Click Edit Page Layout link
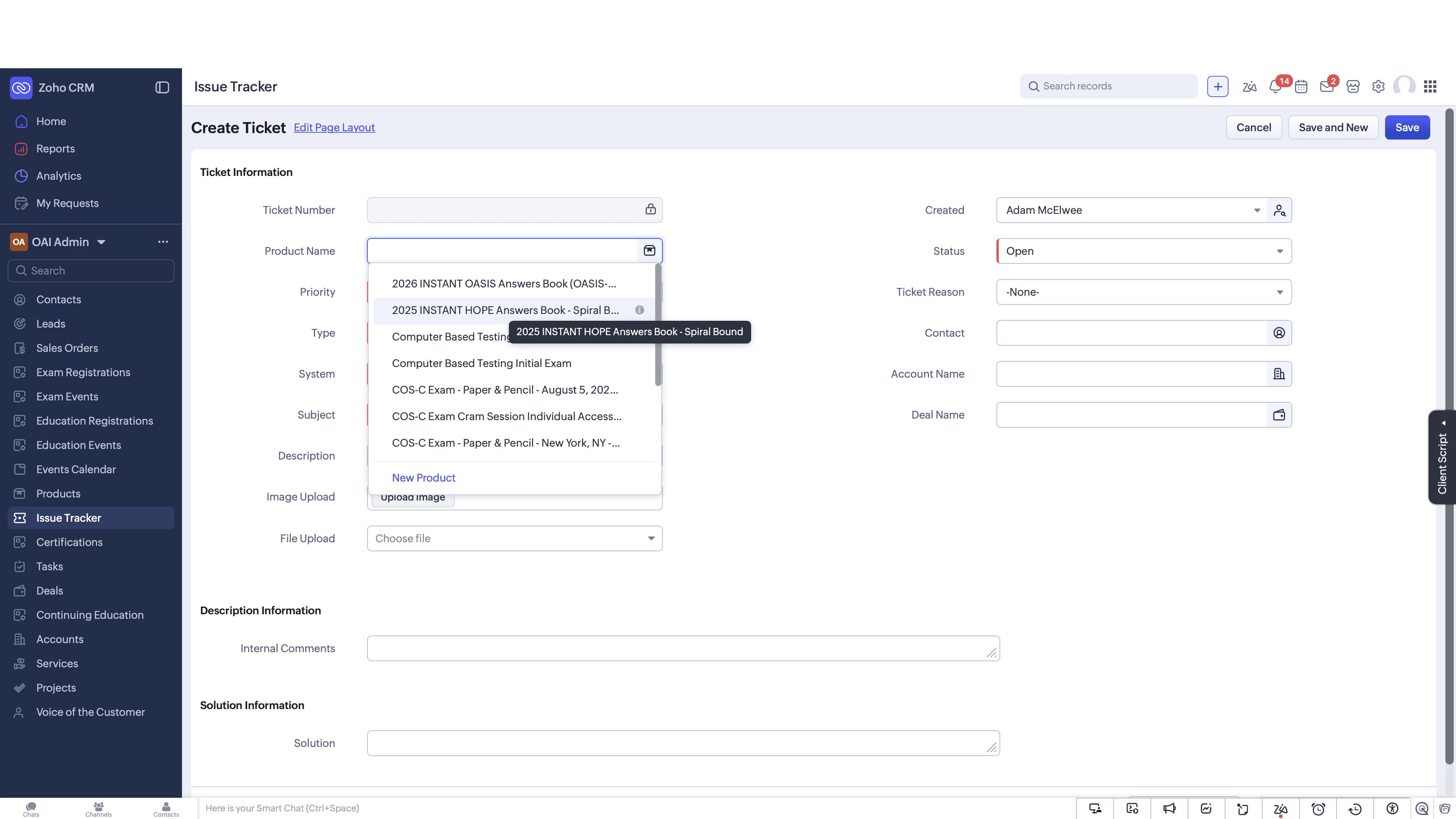Viewport: 1456px width, 819px height. click(334, 127)
